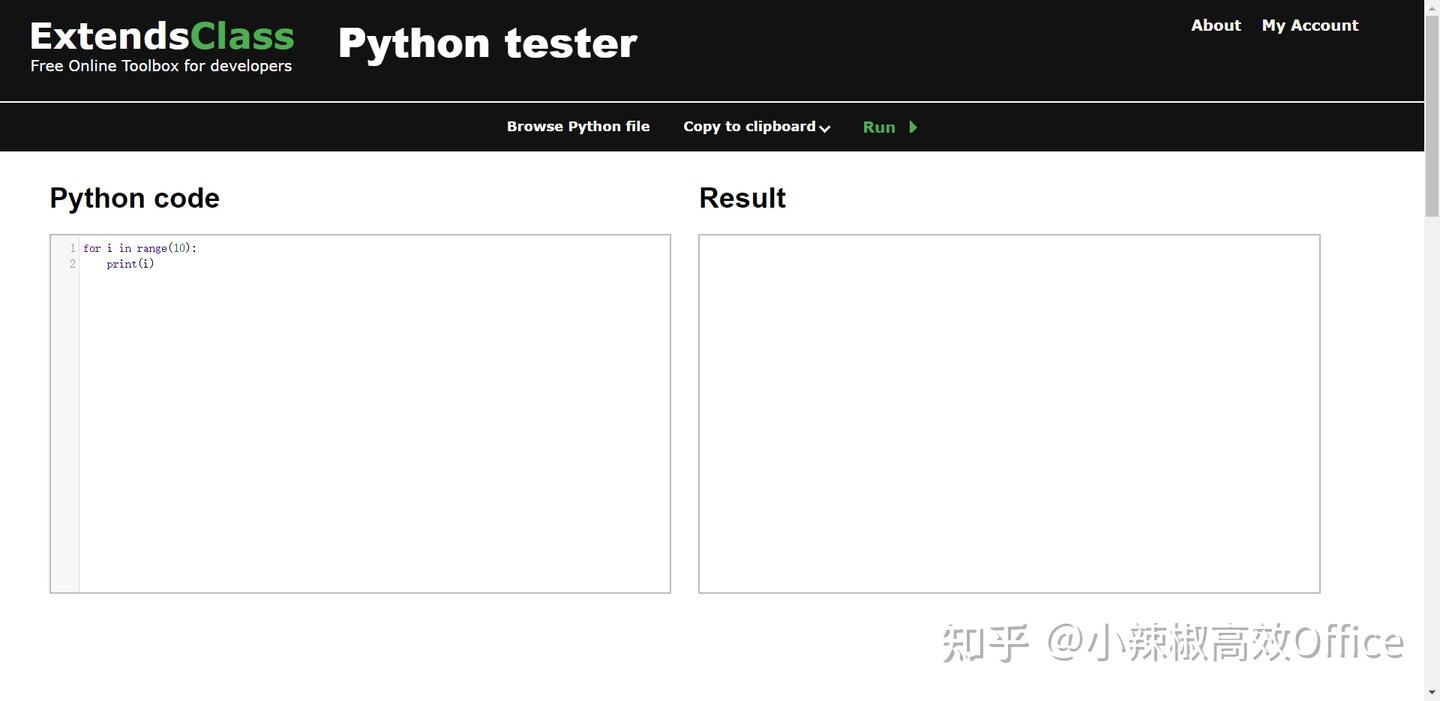This screenshot has width=1440, height=701.
Task: Click line number 2 in the gutter
Action: (71, 264)
